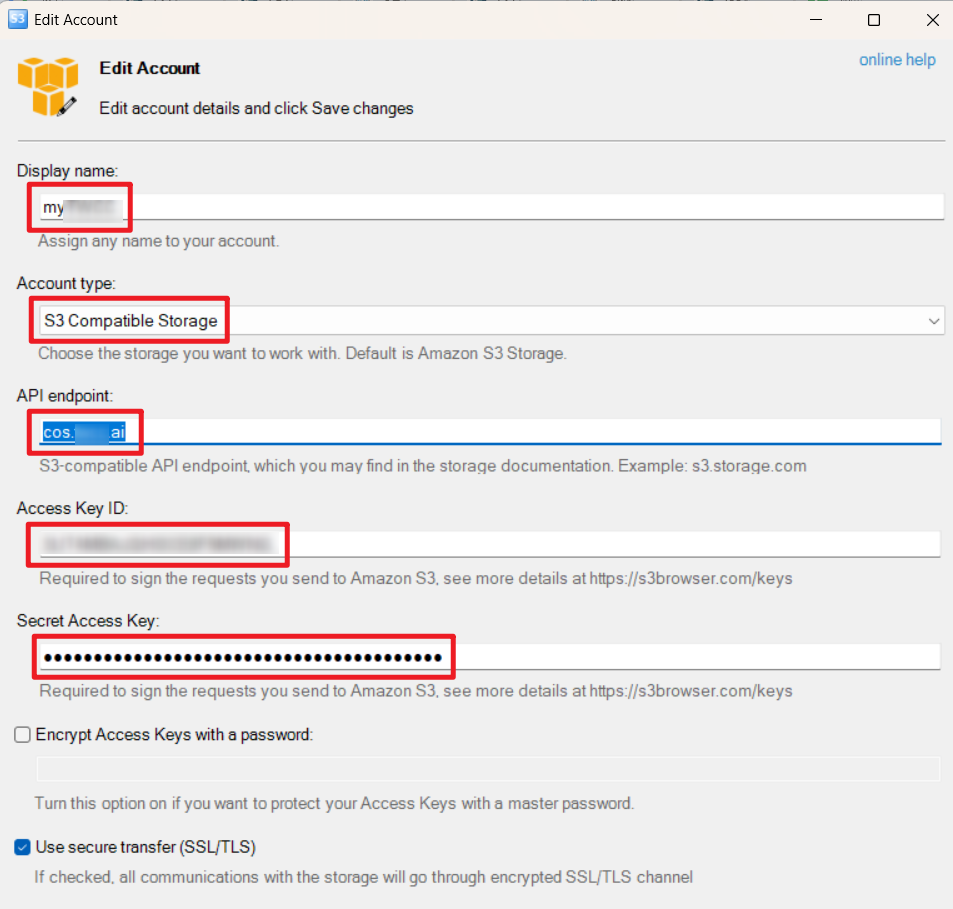The width and height of the screenshot is (953, 909).
Task: Open the online help link
Action: pyautogui.click(x=897, y=60)
